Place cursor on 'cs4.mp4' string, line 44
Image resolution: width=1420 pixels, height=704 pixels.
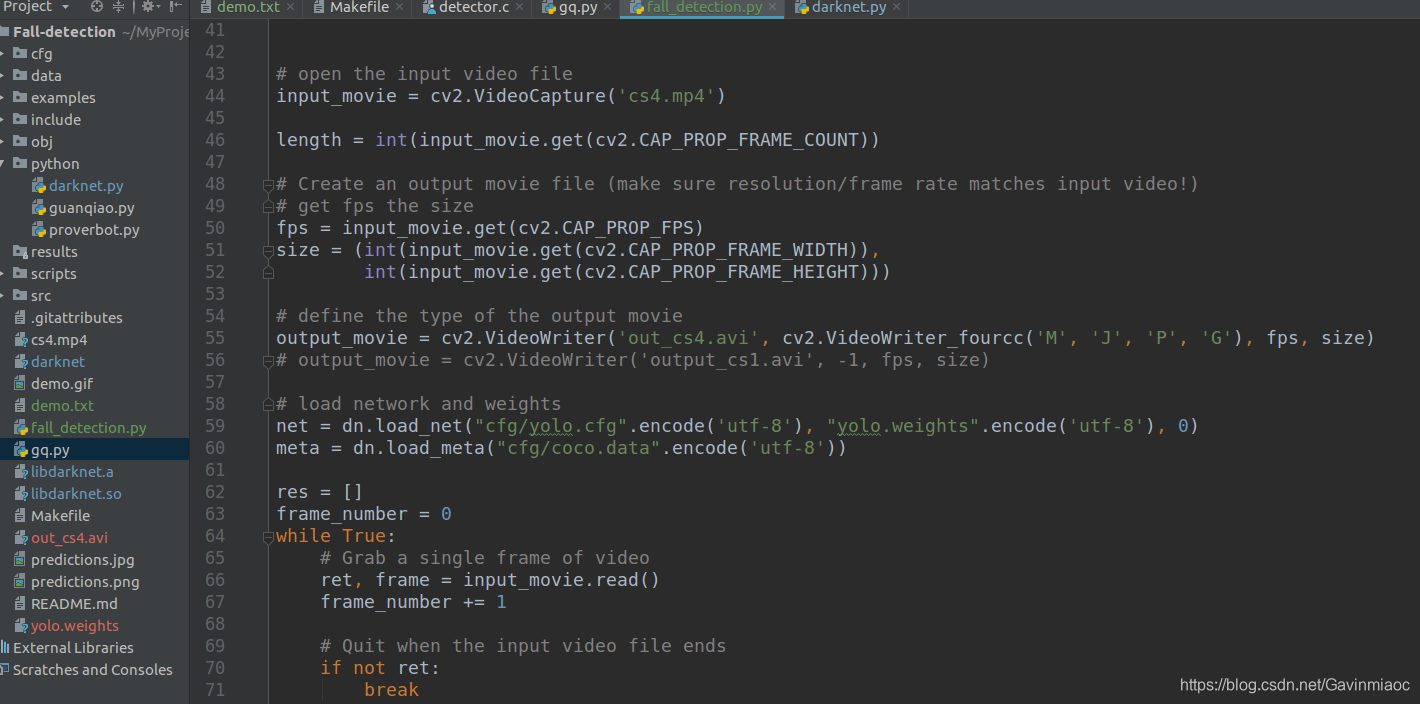[x=667, y=96]
